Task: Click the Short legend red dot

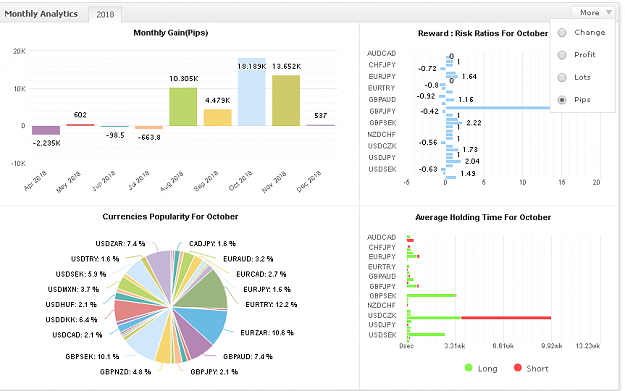Action: (517, 368)
